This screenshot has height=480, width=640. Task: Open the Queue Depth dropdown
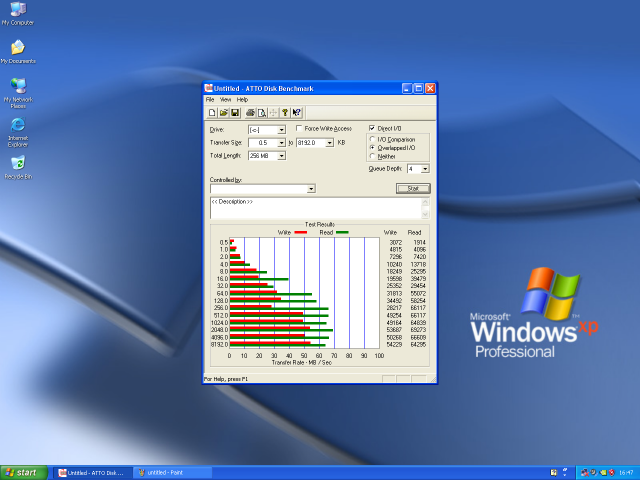click(x=425, y=169)
